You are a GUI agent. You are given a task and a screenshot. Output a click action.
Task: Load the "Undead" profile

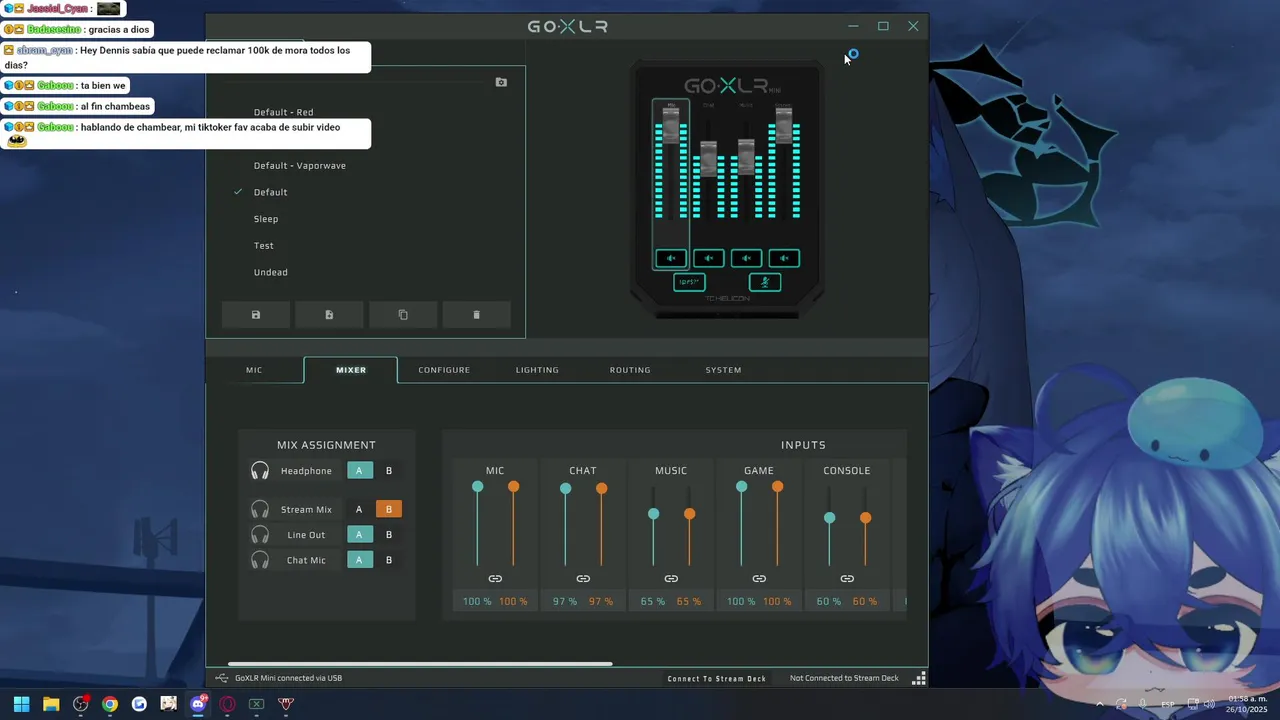[271, 273]
